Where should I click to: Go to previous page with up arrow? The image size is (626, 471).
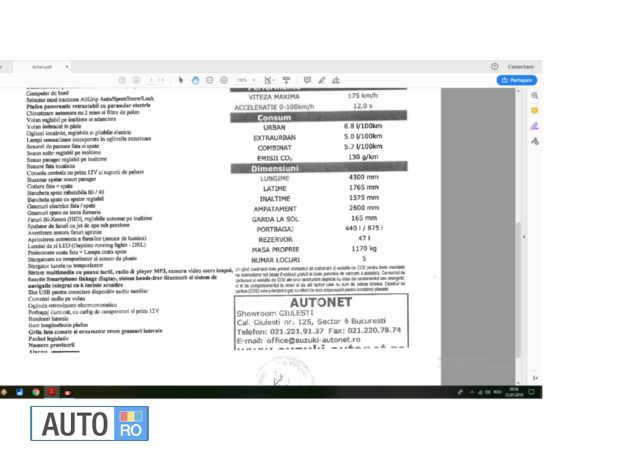123,79
